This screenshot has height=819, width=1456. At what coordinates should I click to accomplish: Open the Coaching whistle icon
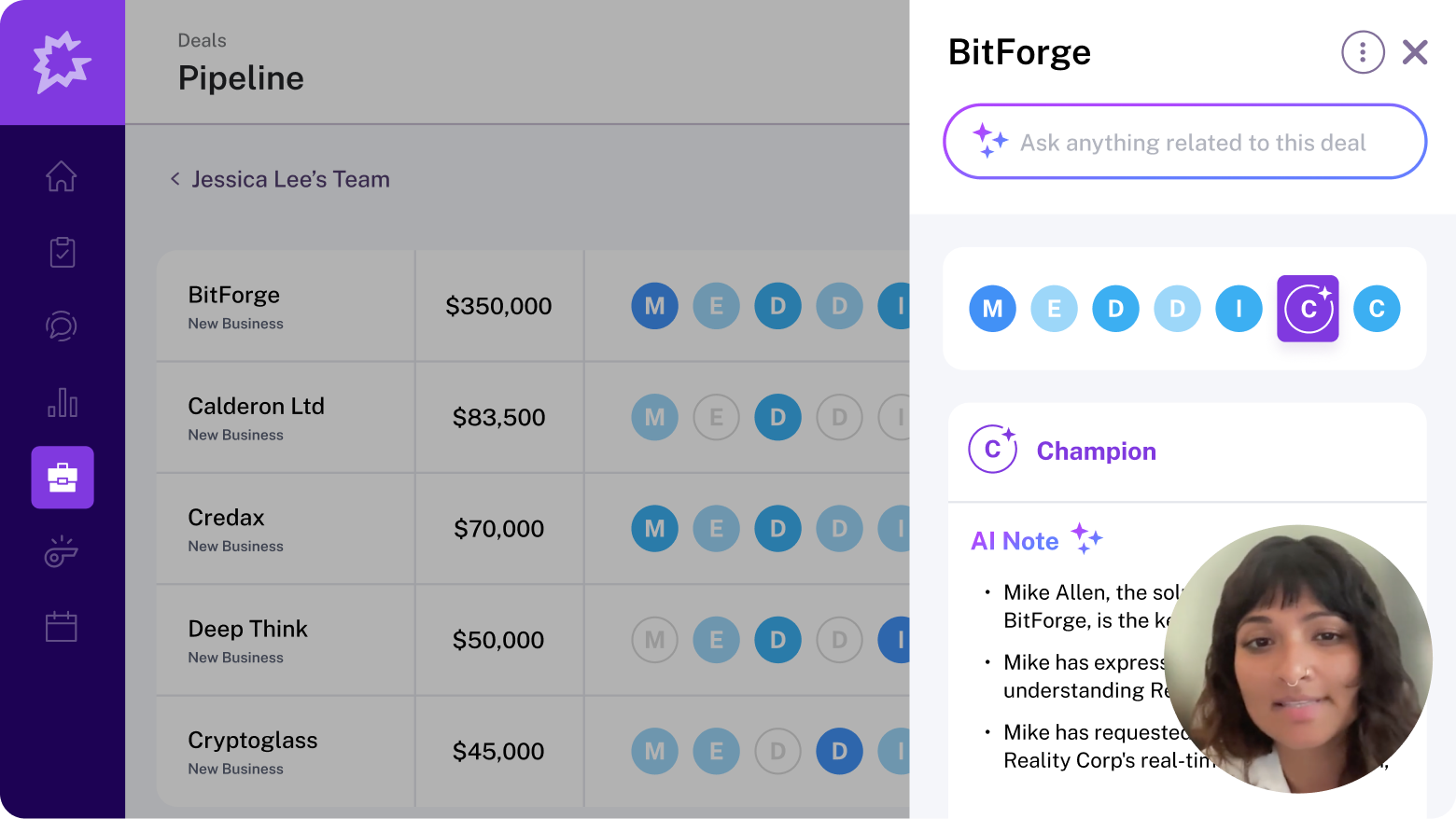click(62, 551)
